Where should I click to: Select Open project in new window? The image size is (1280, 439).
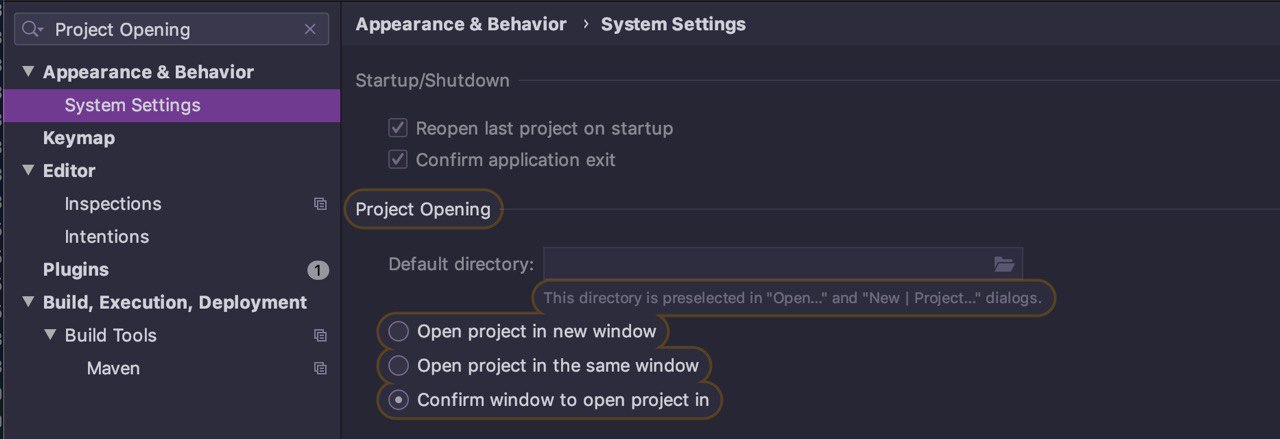[399, 332]
